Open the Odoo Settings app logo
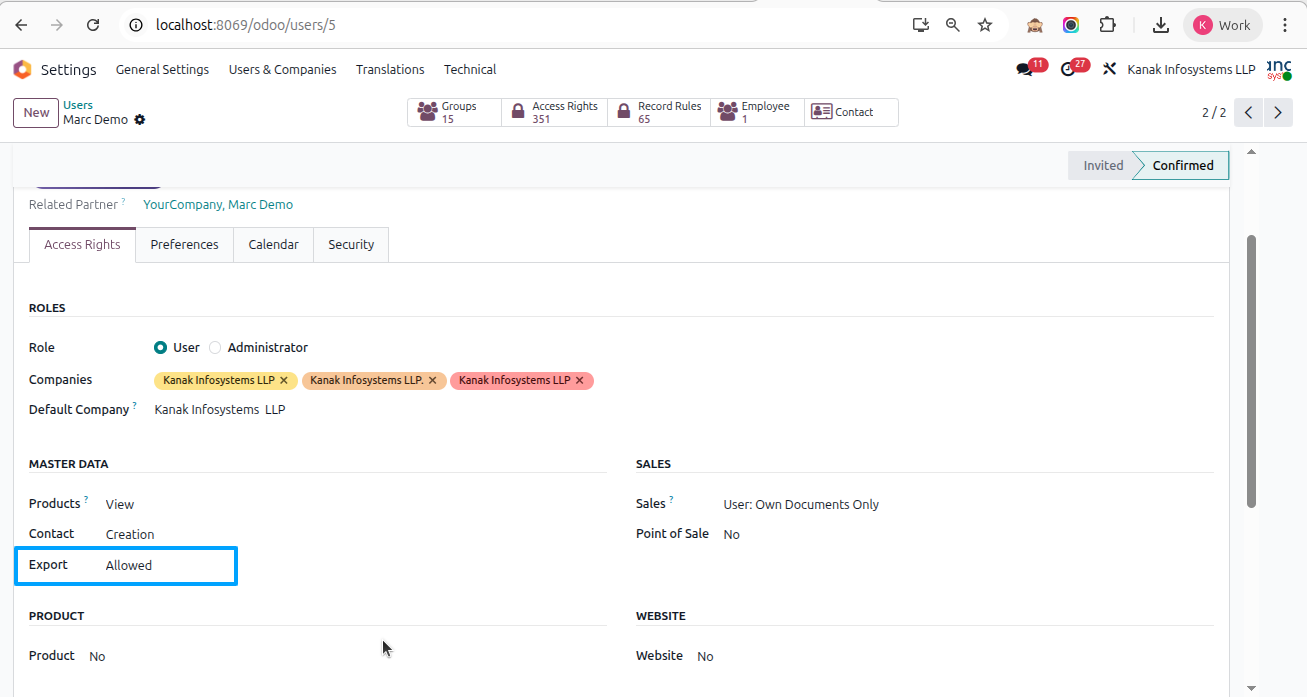This screenshot has height=697, width=1307. coord(22,69)
